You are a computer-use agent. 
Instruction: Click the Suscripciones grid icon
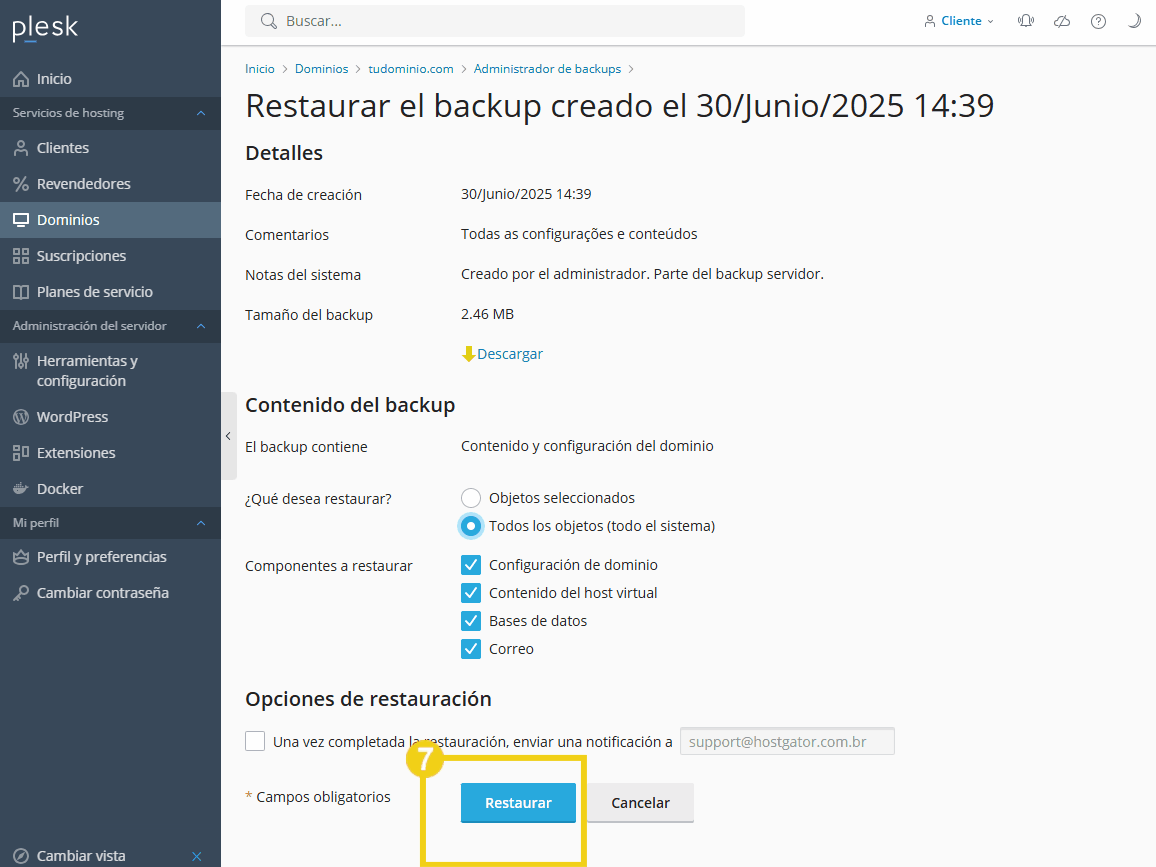point(21,256)
